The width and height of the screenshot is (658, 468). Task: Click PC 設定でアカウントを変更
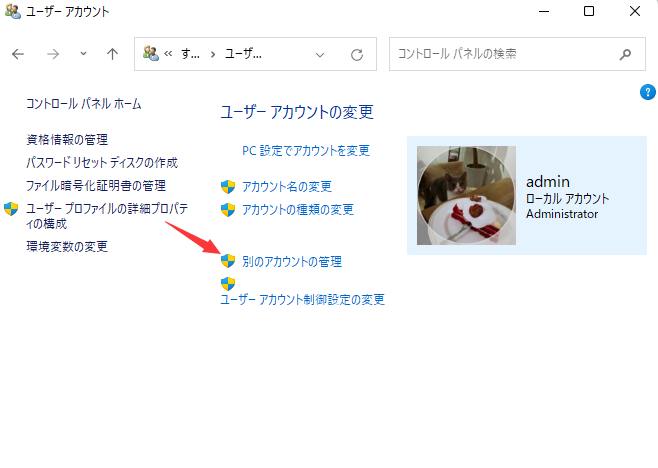[306, 150]
